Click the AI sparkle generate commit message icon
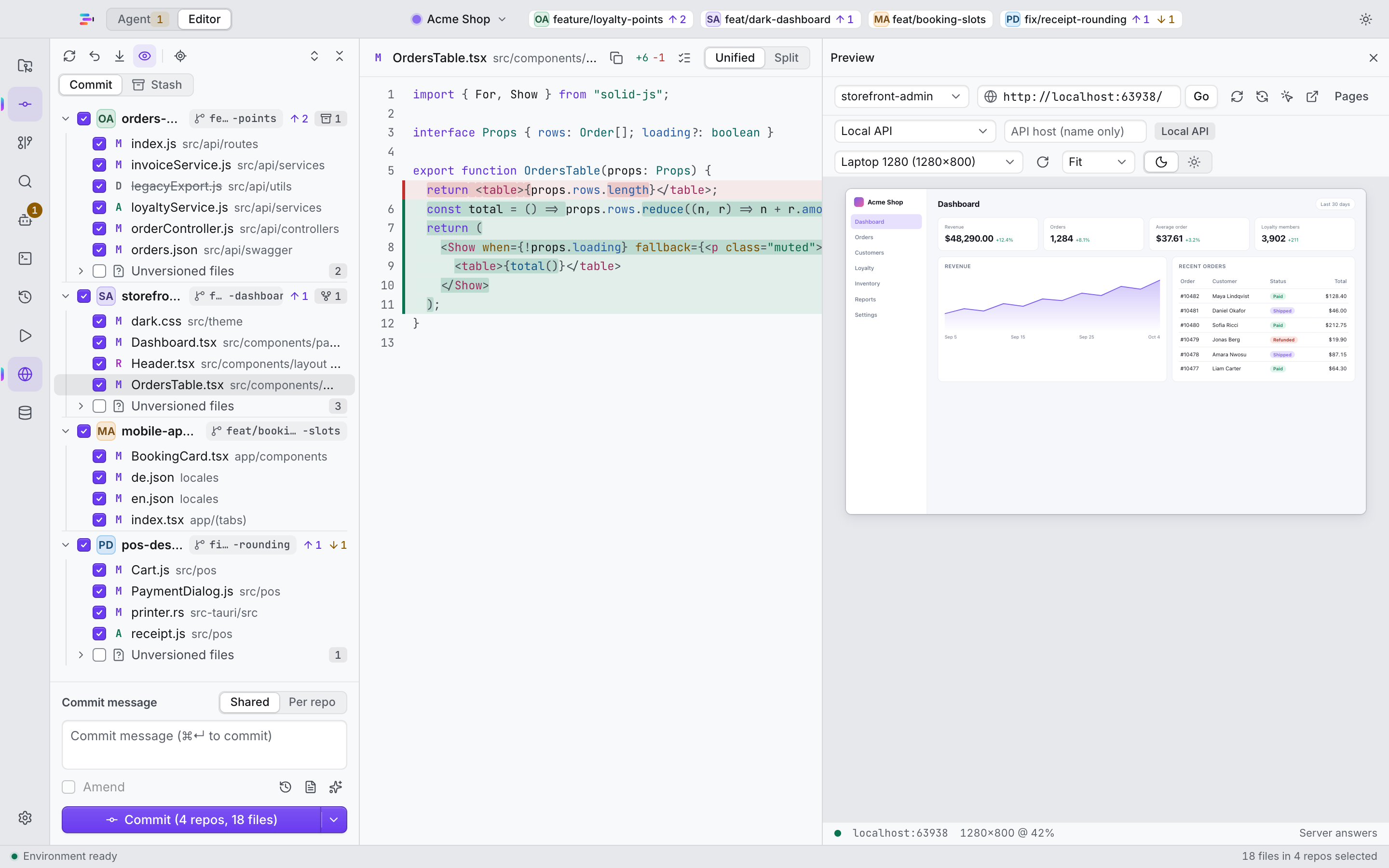Screen dimensions: 1389x868 336,787
